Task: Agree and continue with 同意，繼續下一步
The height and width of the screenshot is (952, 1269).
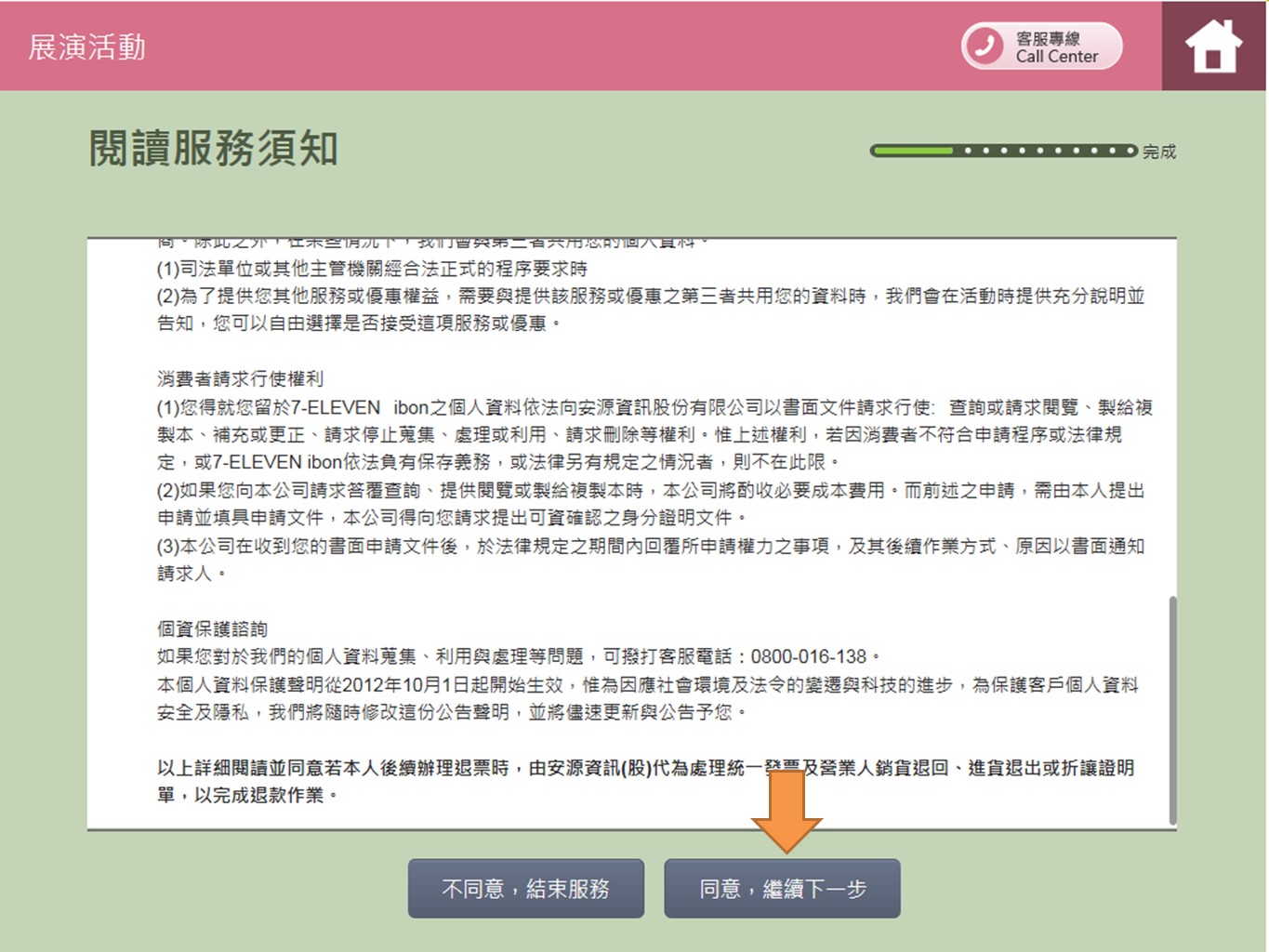Action: click(782, 889)
